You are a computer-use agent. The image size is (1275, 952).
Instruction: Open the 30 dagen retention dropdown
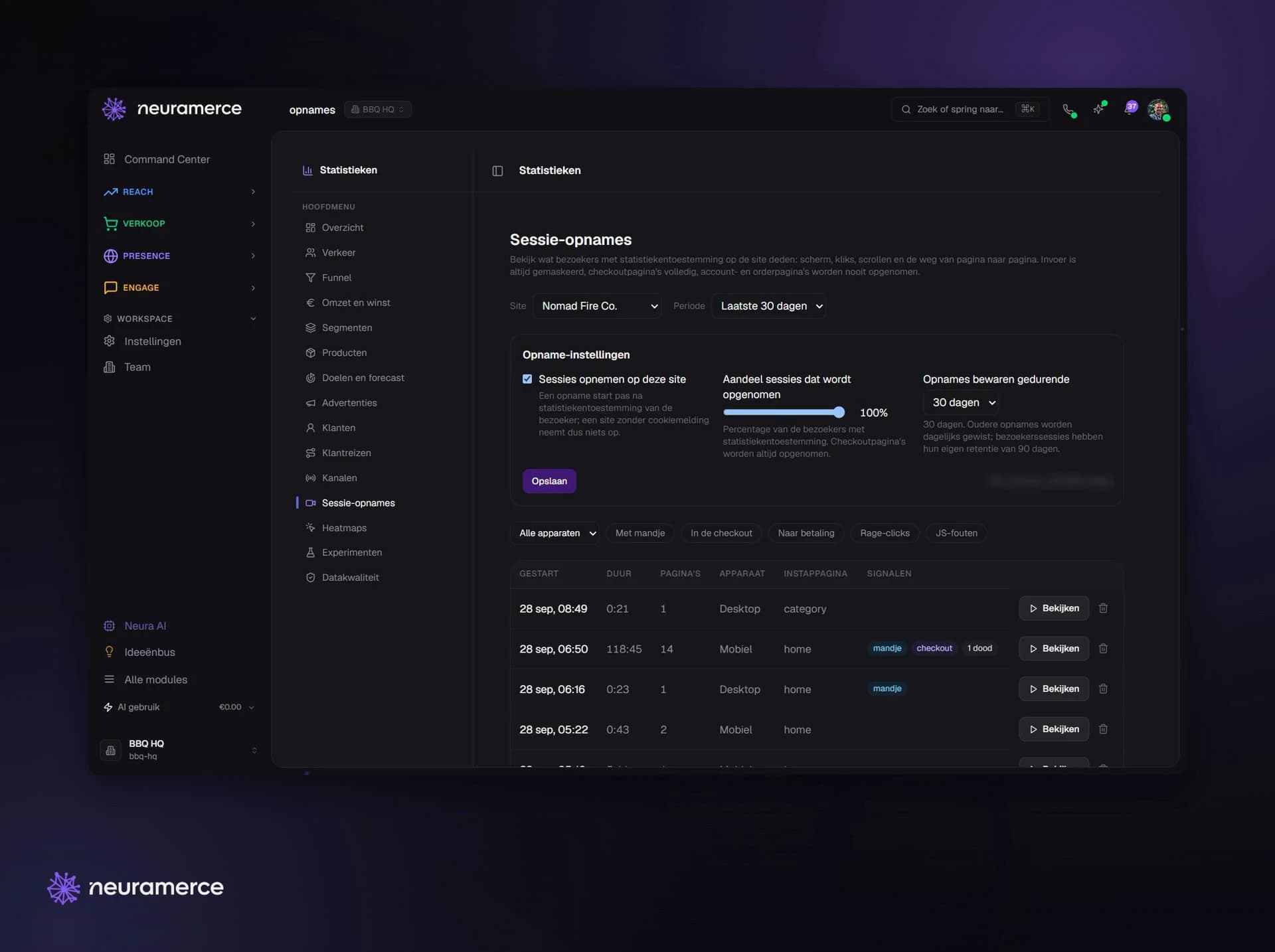962,402
